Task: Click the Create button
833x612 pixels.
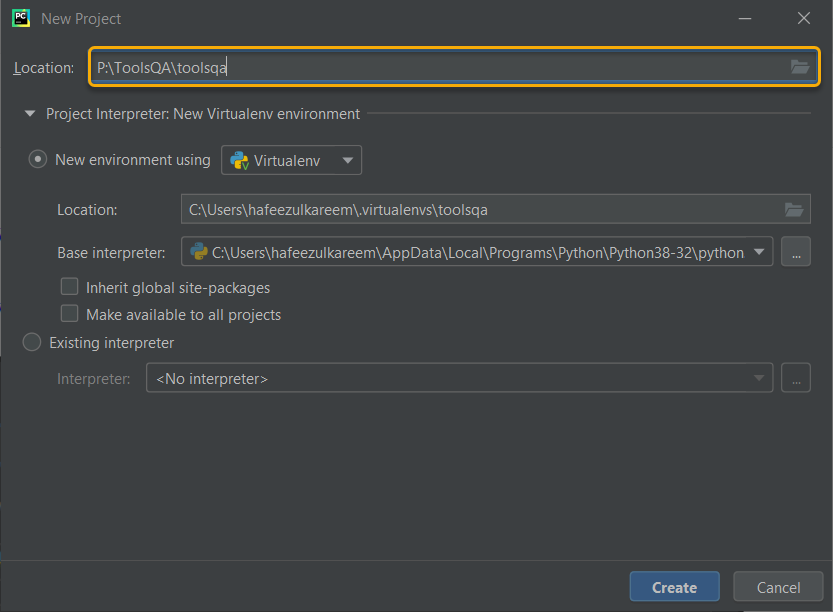Action: [674, 587]
